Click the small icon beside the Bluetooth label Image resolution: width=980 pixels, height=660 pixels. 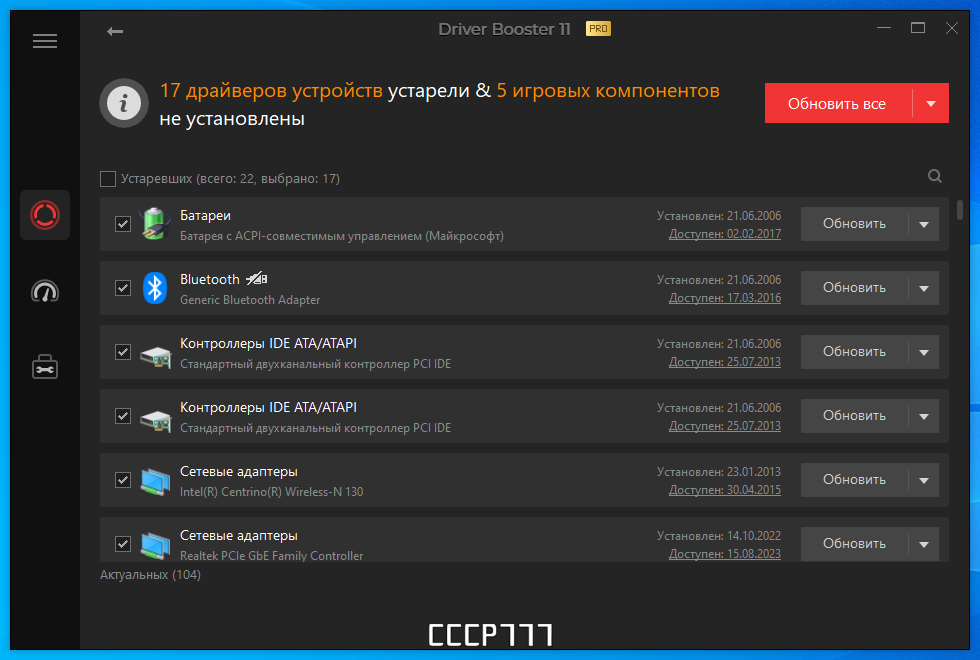coord(257,279)
